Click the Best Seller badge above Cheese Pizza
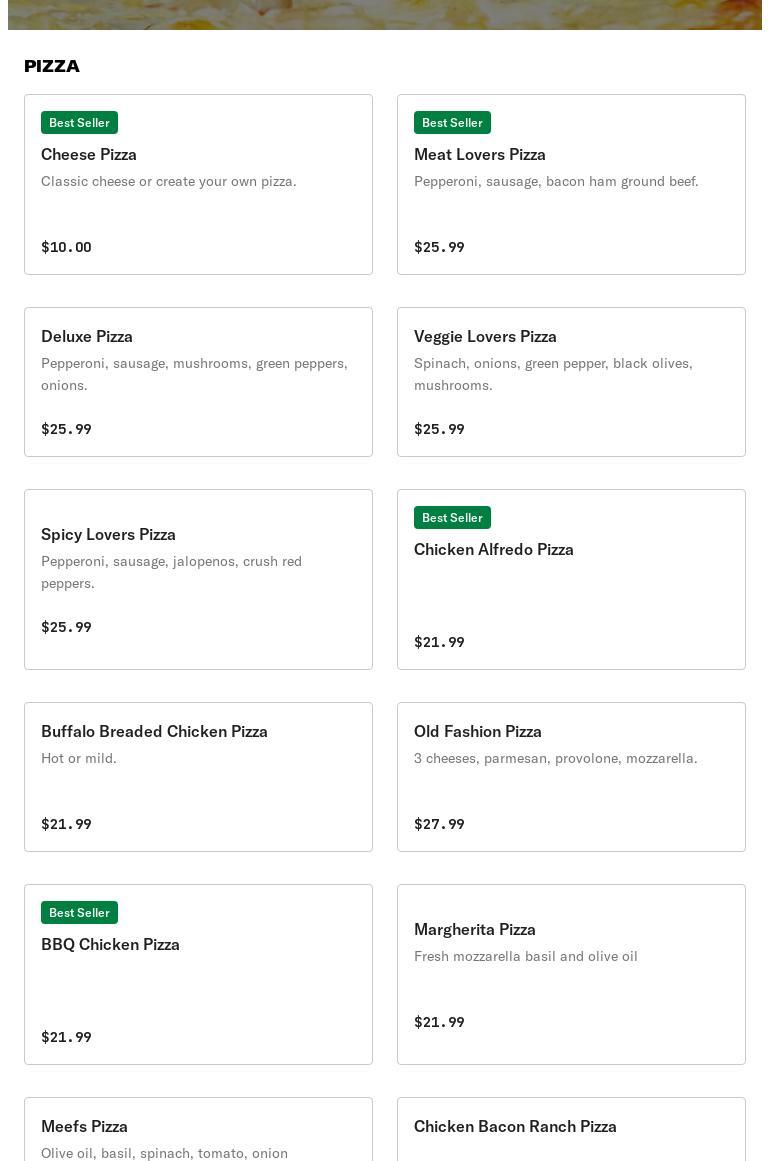This screenshot has height=1161, width=770. pyautogui.click(x=79, y=122)
